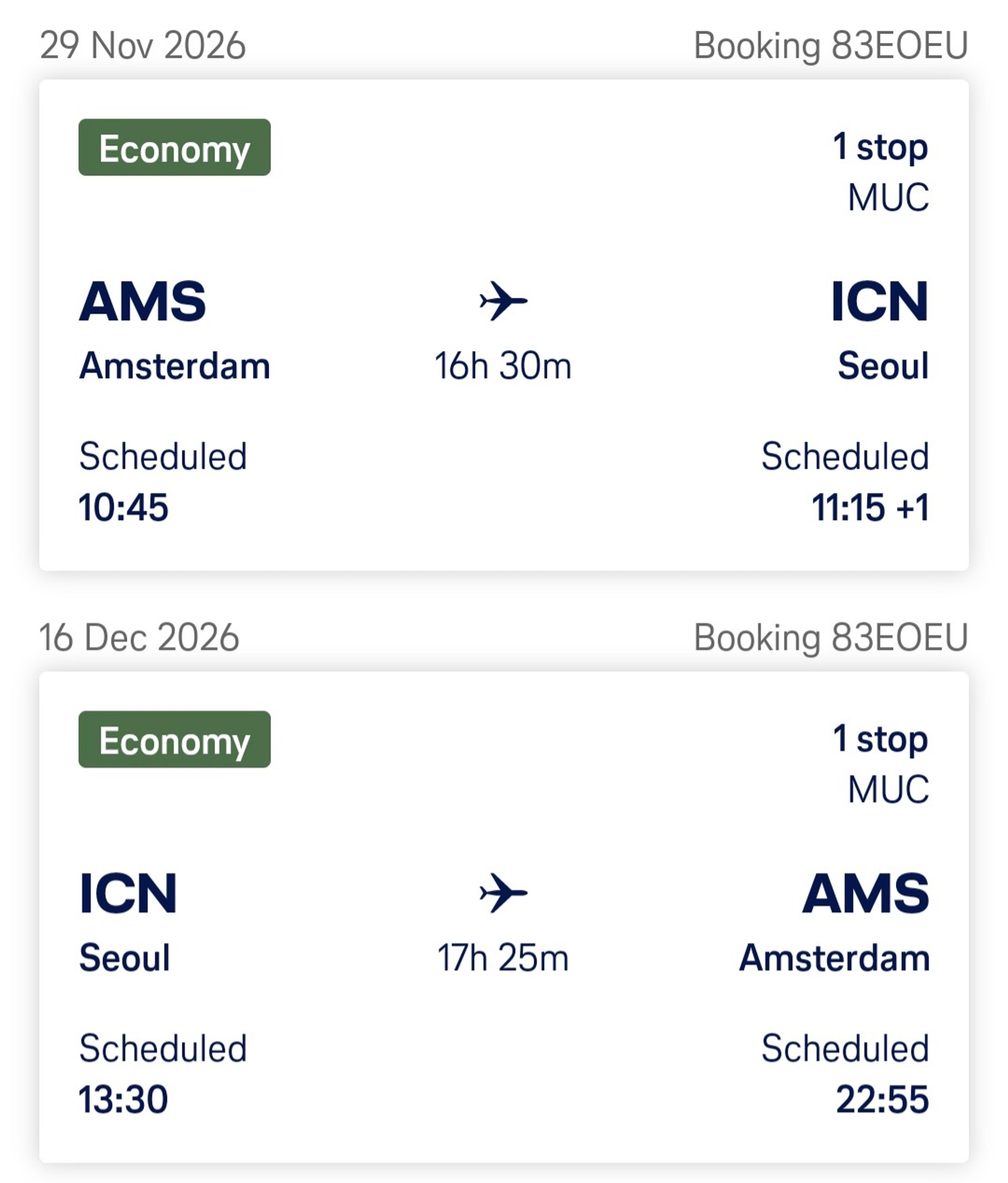Click the plane icon on the Amsterdam-to-Seoul flight

pyautogui.click(x=503, y=300)
